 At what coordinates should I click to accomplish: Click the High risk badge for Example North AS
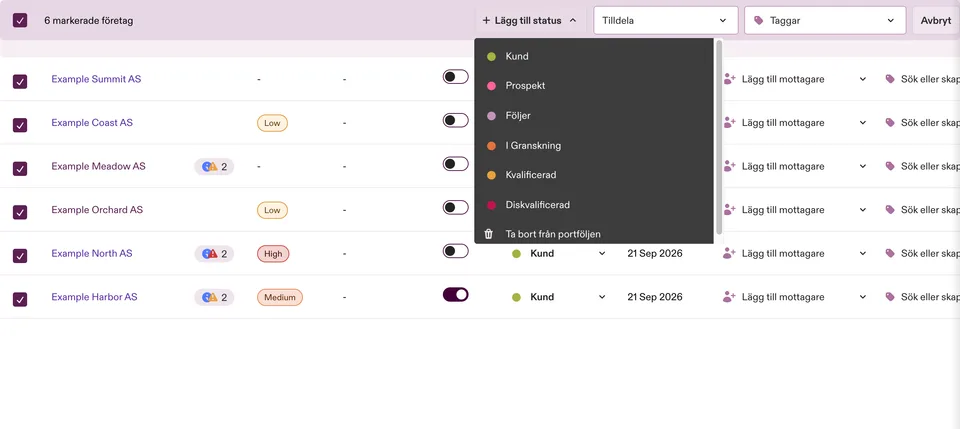click(x=273, y=253)
